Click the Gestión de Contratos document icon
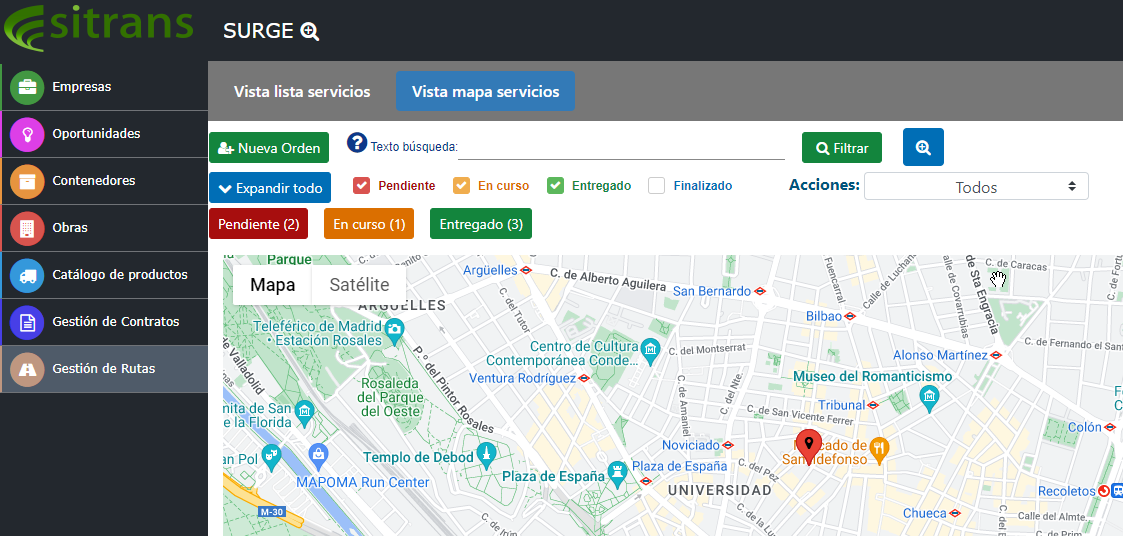Image resolution: width=1123 pixels, height=536 pixels. click(27, 322)
